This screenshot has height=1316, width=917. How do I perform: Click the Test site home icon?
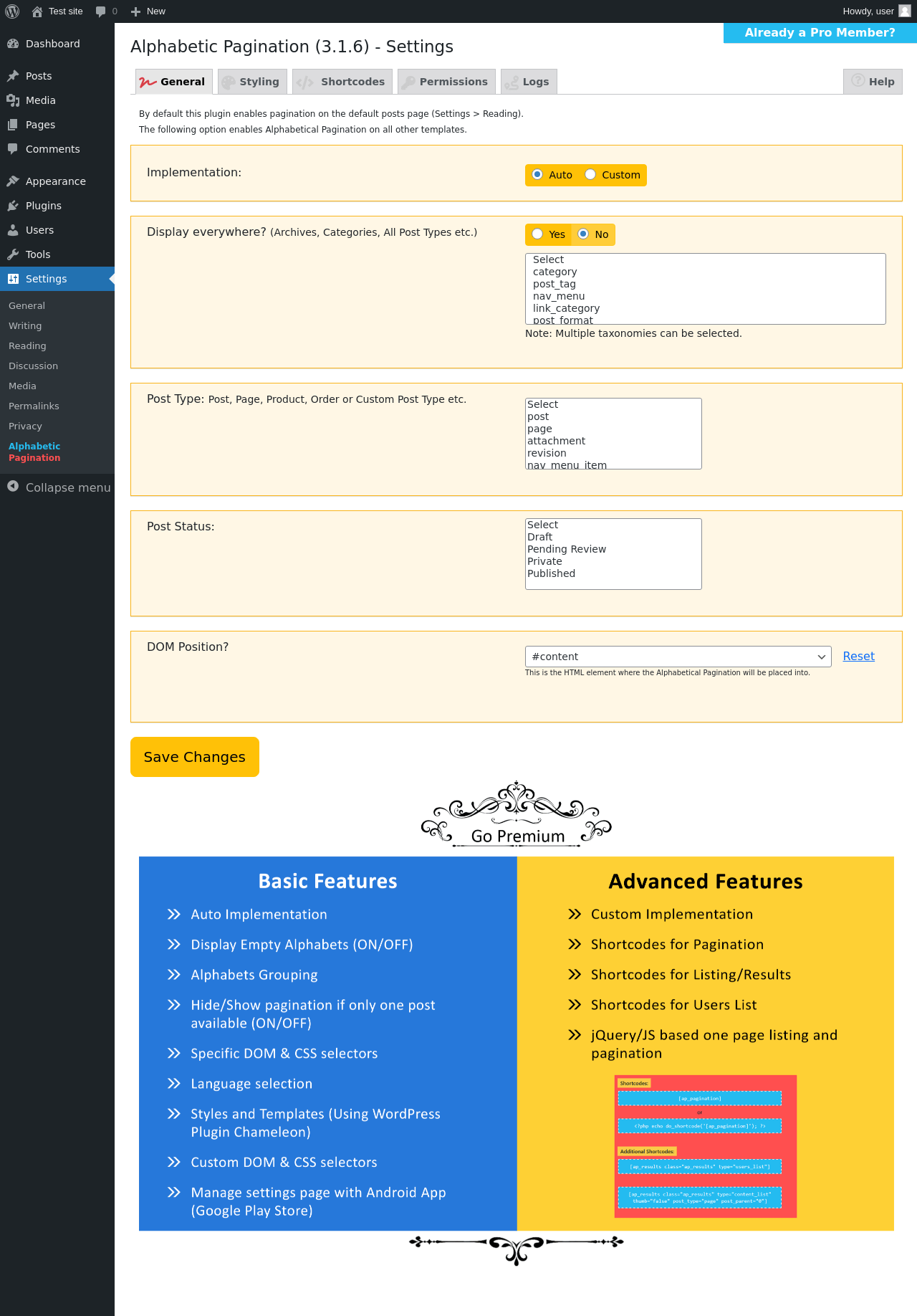pyautogui.click(x=37, y=11)
